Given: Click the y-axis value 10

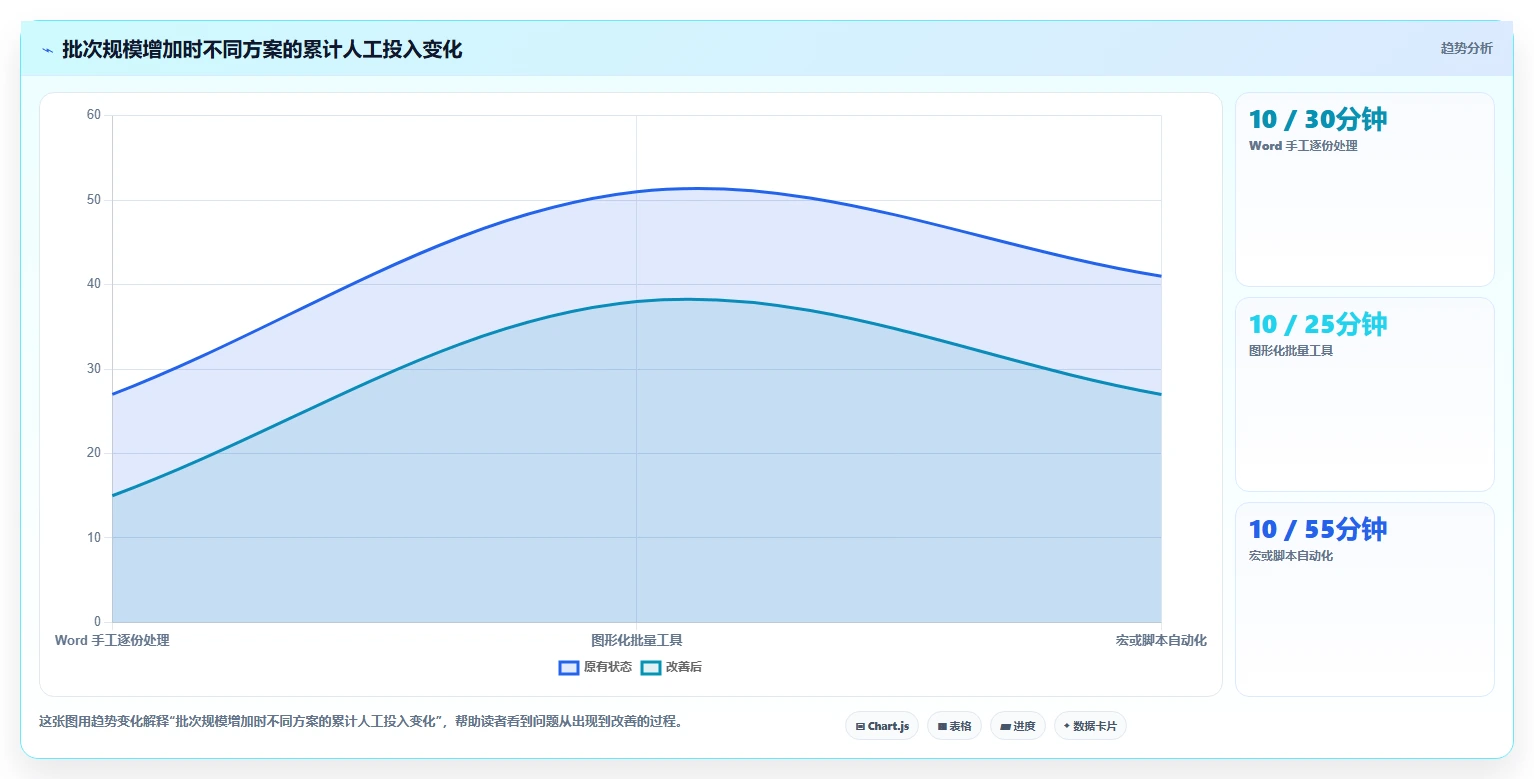Looking at the screenshot, I should click(94, 538).
